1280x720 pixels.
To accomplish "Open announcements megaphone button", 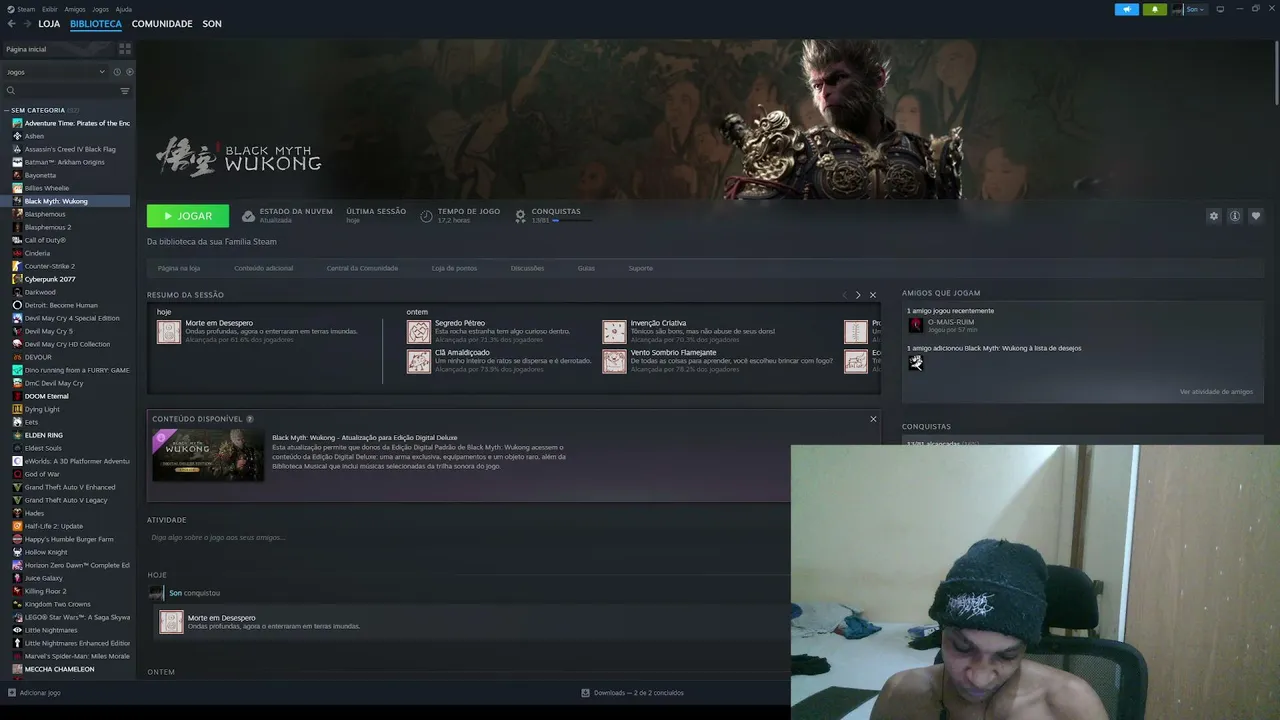I will point(1127,9).
